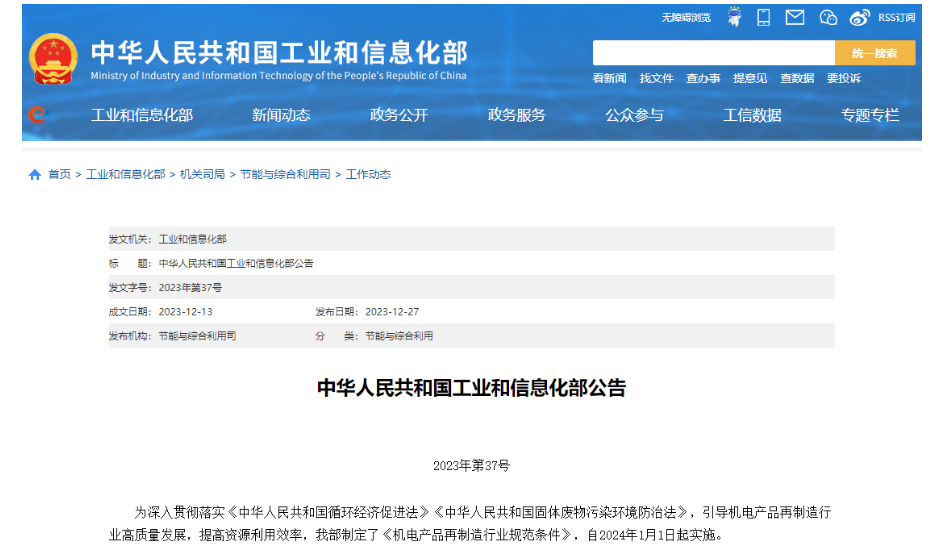943x547 pixels.
Task: Open the mobile version phone icon
Action: click(764, 17)
